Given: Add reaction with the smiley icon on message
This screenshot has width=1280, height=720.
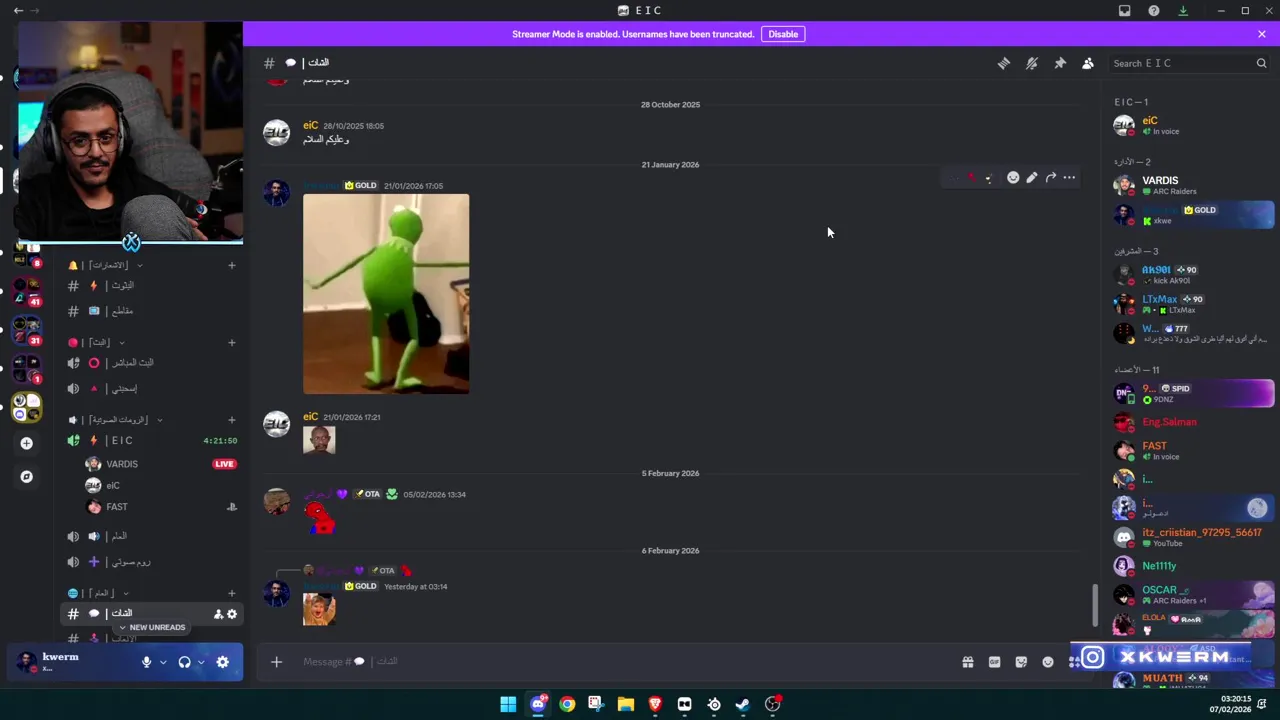Looking at the screenshot, I should 1013,178.
